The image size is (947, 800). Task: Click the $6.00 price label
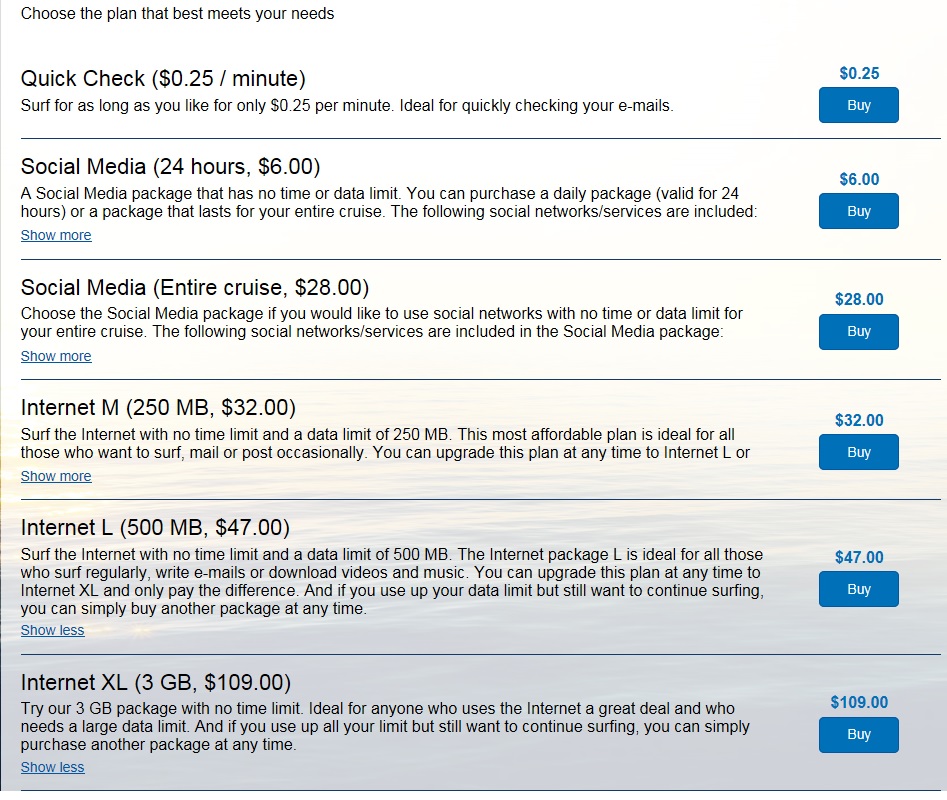click(x=859, y=179)
